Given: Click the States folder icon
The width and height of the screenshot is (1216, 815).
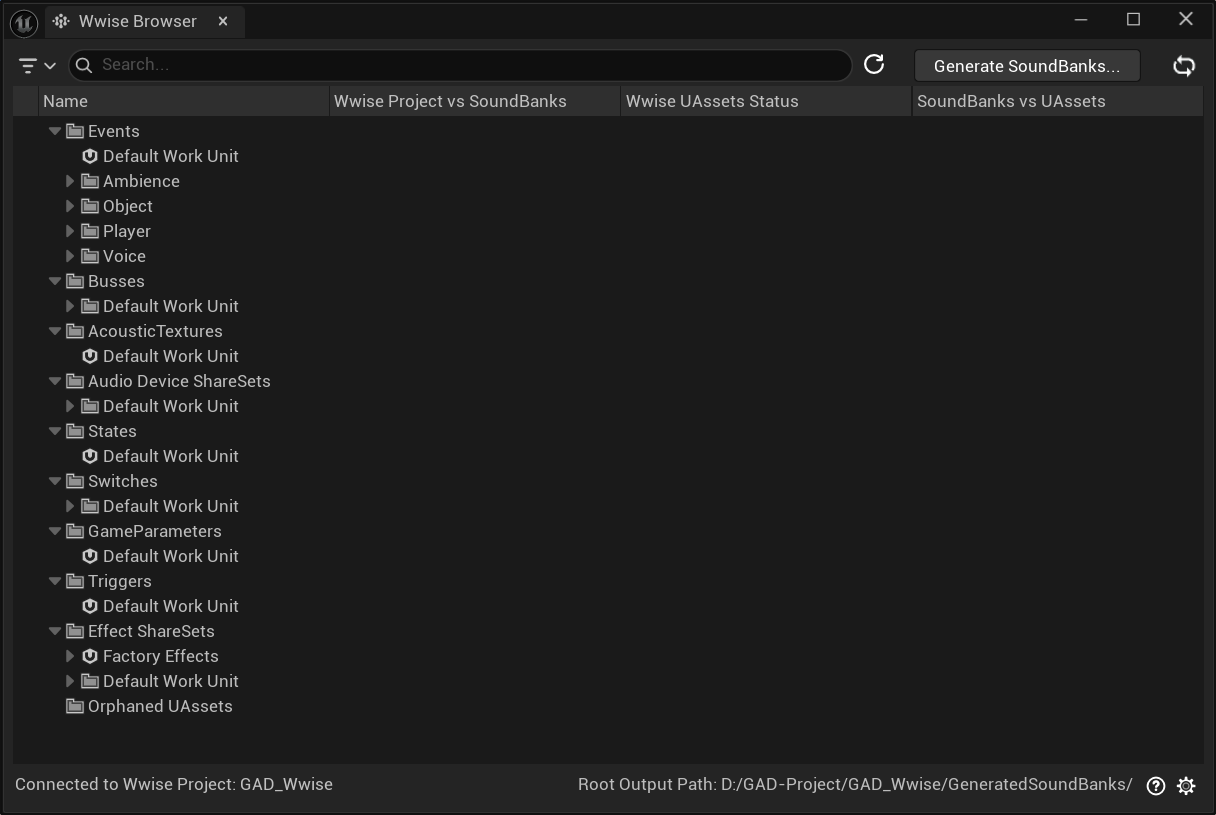Looking at the screenshot, I should click(x=75, y=431).
